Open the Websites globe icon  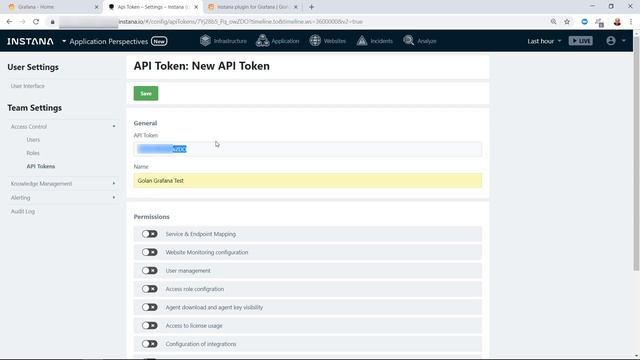(x=315, y=40)
